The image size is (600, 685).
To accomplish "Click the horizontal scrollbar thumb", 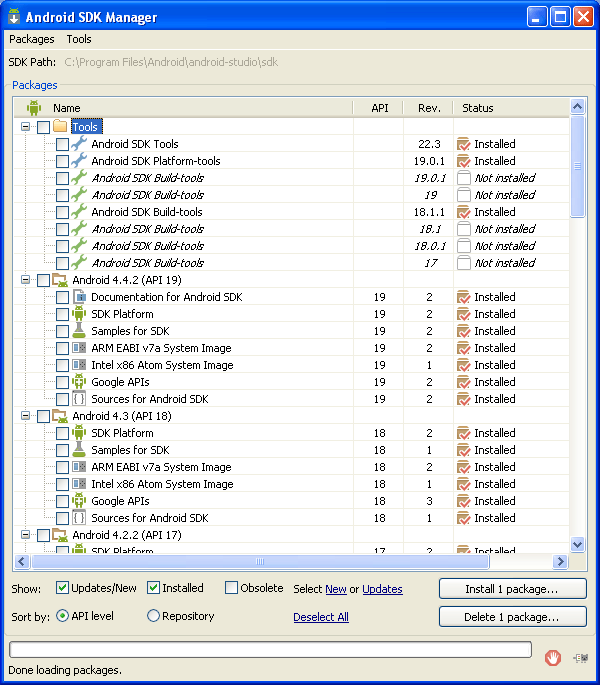I will [260, 561].
